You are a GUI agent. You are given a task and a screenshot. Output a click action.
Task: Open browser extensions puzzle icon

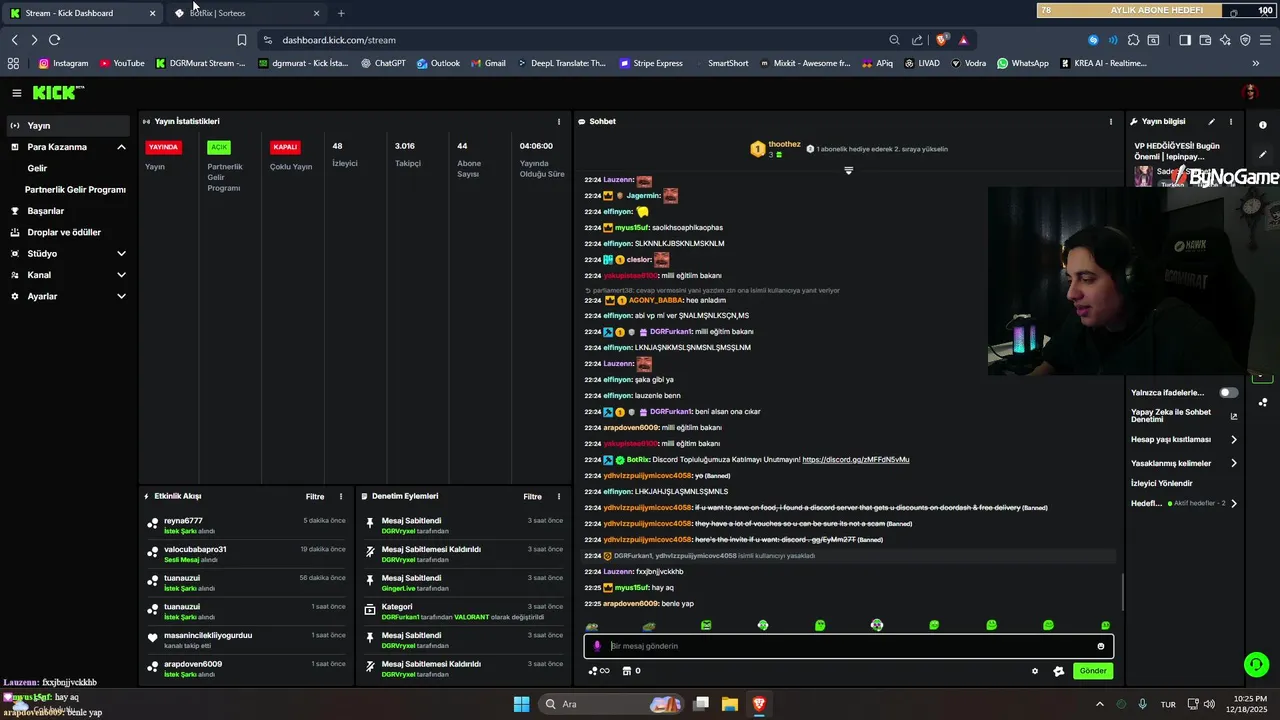point(1133,40)
